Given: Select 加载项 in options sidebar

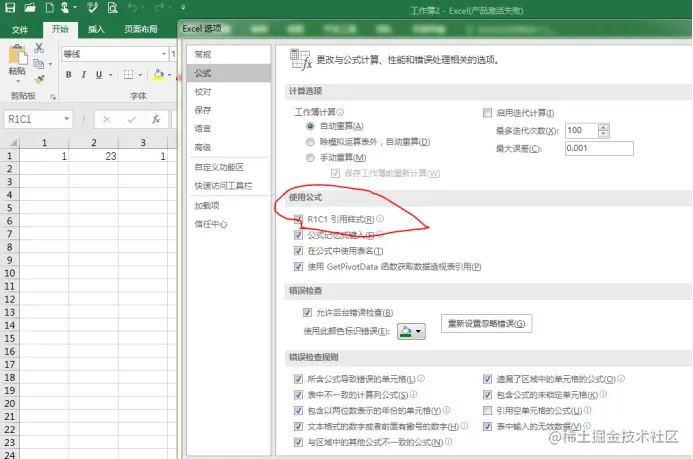Looking at the screenshot, I should pyautogui.click(x=228, y=205).
